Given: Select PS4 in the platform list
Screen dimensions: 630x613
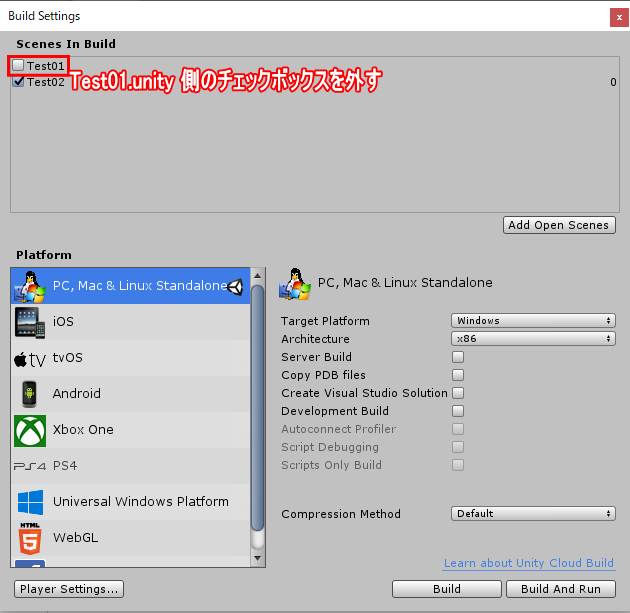Looking at the screenshot, I should coord(131,466).
